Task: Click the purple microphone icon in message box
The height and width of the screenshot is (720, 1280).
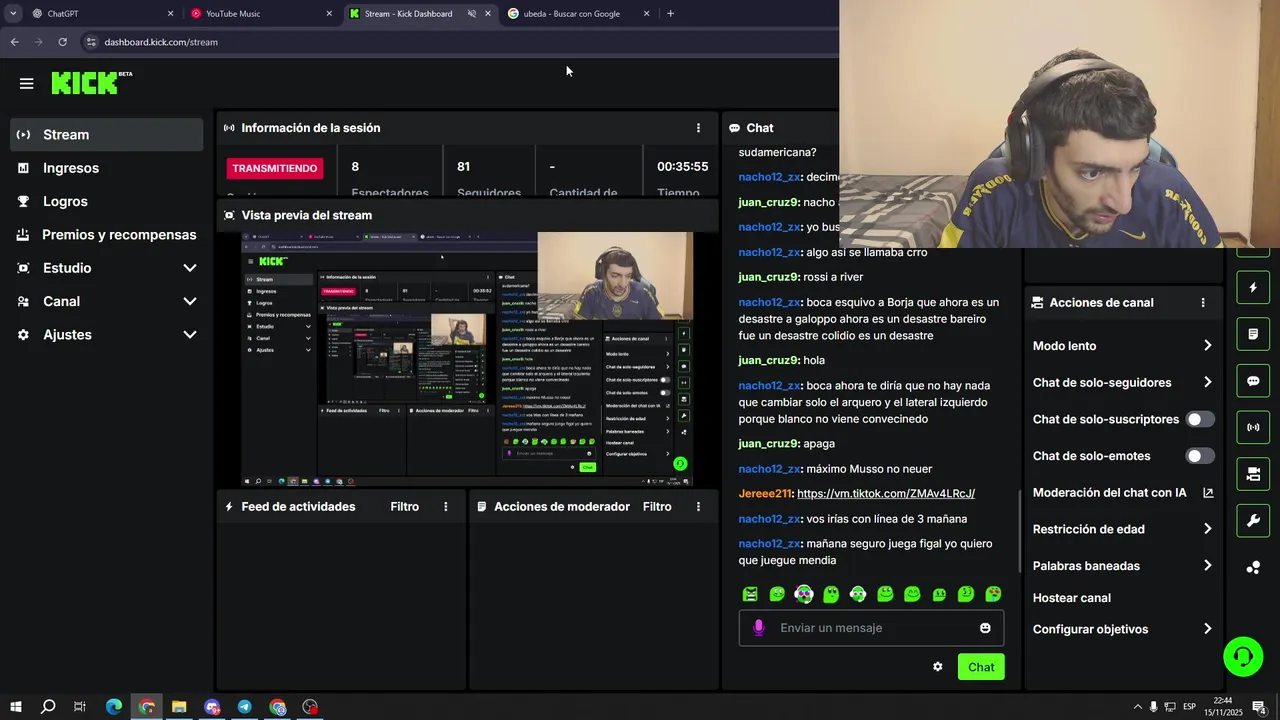Action: click(759, 628)
